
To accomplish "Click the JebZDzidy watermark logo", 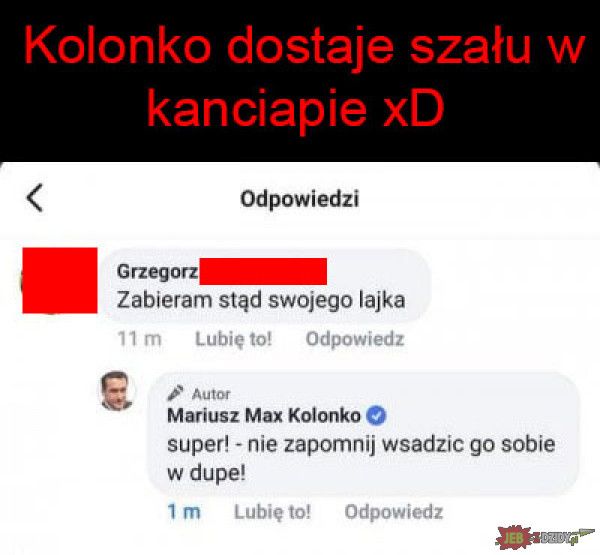I will click(546, 537).
